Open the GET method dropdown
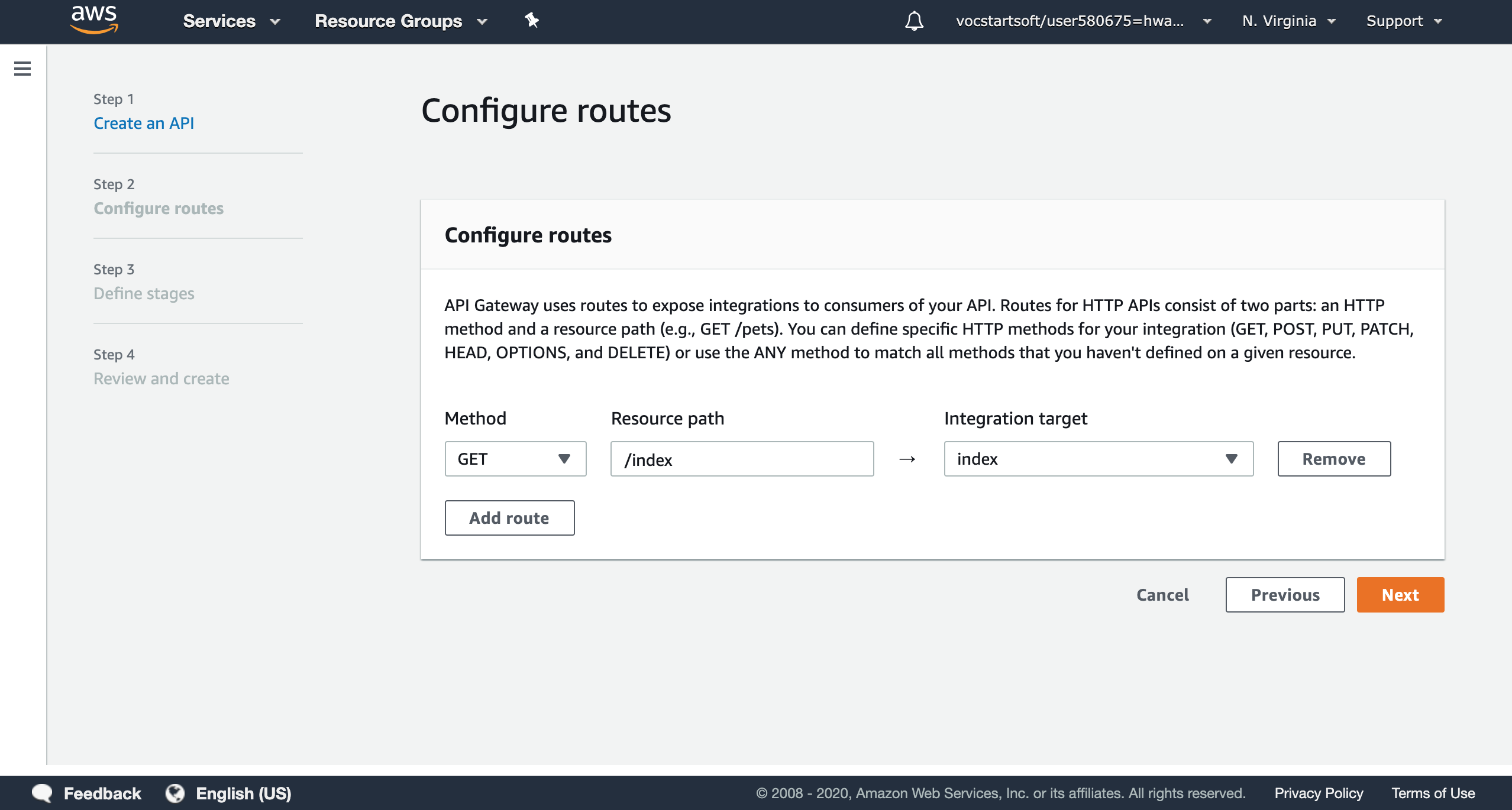Viewport: 1512px width, 810px height. point(515,459)
